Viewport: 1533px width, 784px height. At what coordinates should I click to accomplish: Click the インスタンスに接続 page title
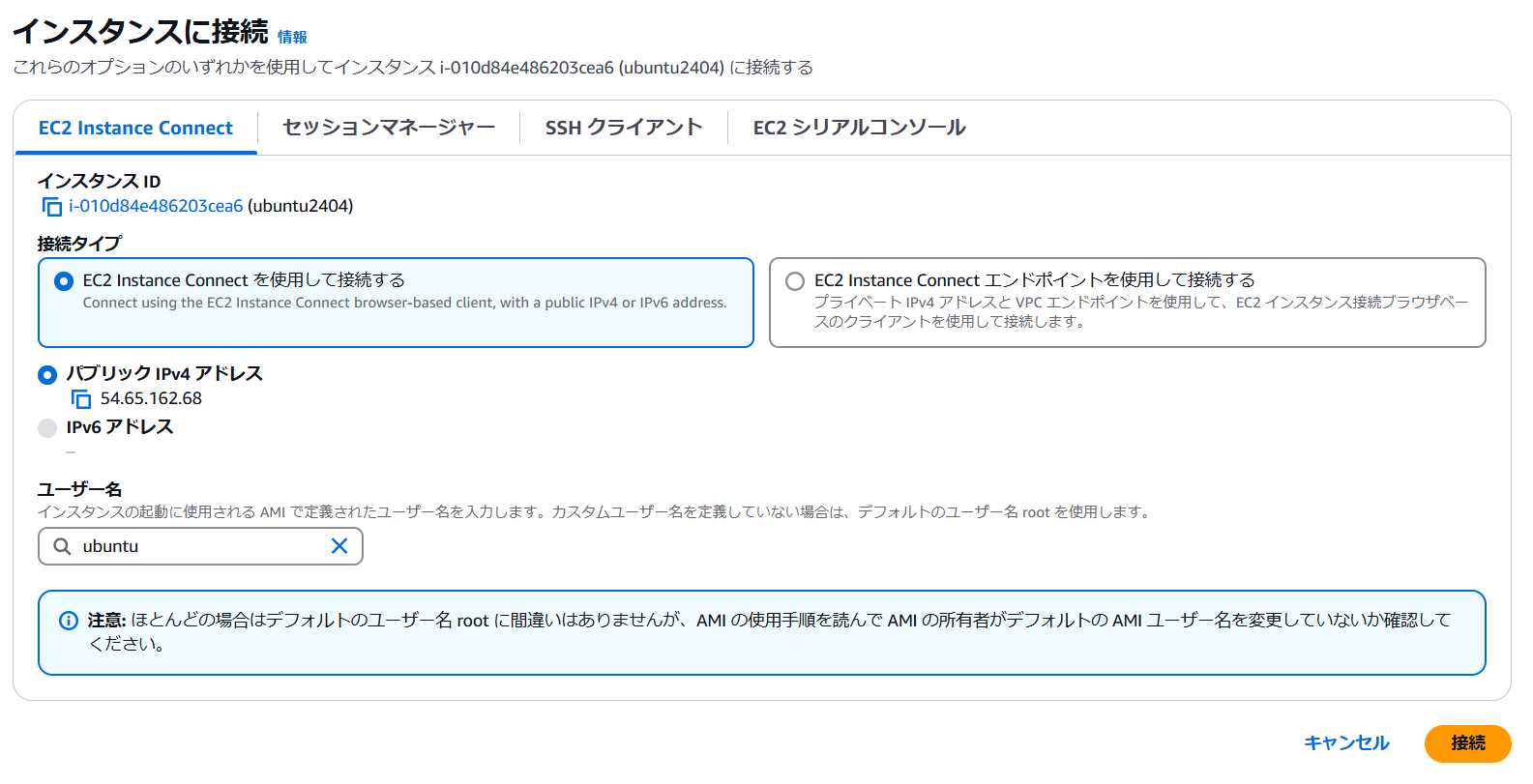click(x=140, y=32)
